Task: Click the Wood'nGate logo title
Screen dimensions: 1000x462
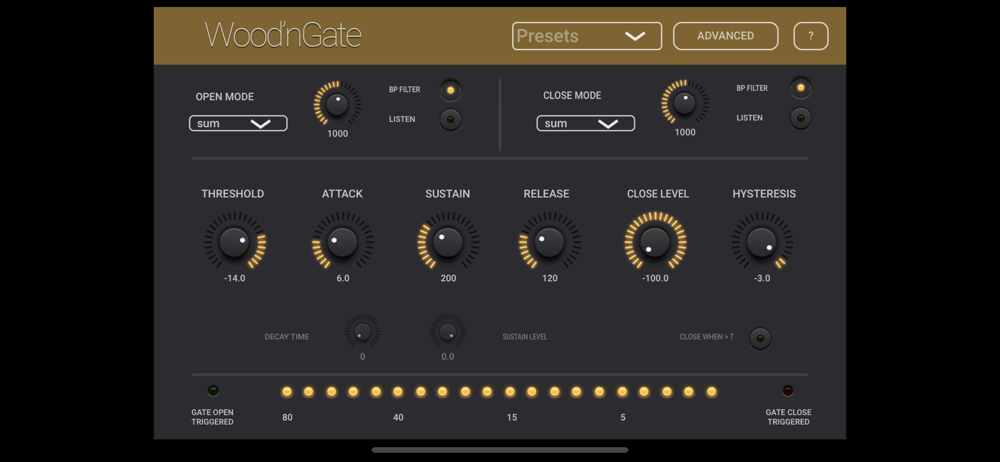Action: pyautogui.click(x=283, y=35)
